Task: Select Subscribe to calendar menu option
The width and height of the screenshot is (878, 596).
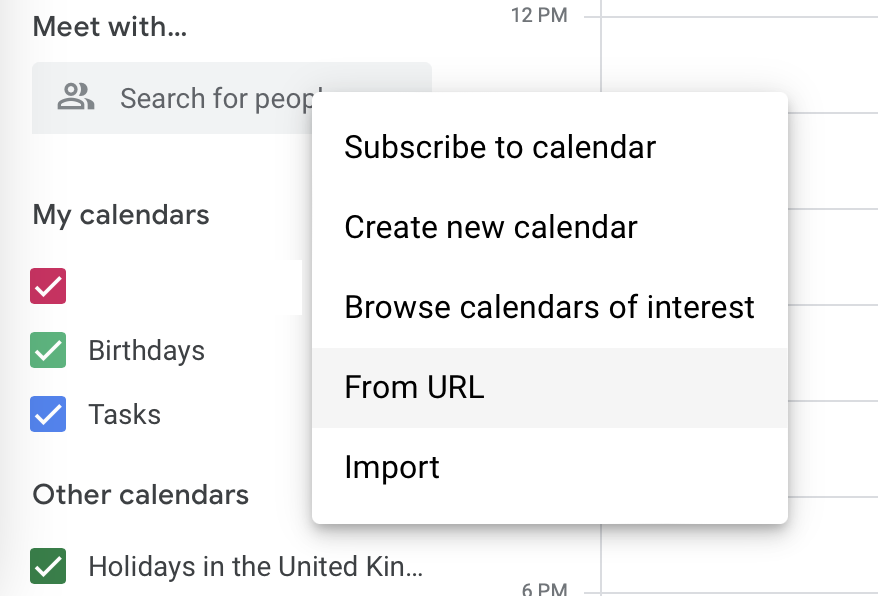Action: pyautogui.click(x=550, y=148)
